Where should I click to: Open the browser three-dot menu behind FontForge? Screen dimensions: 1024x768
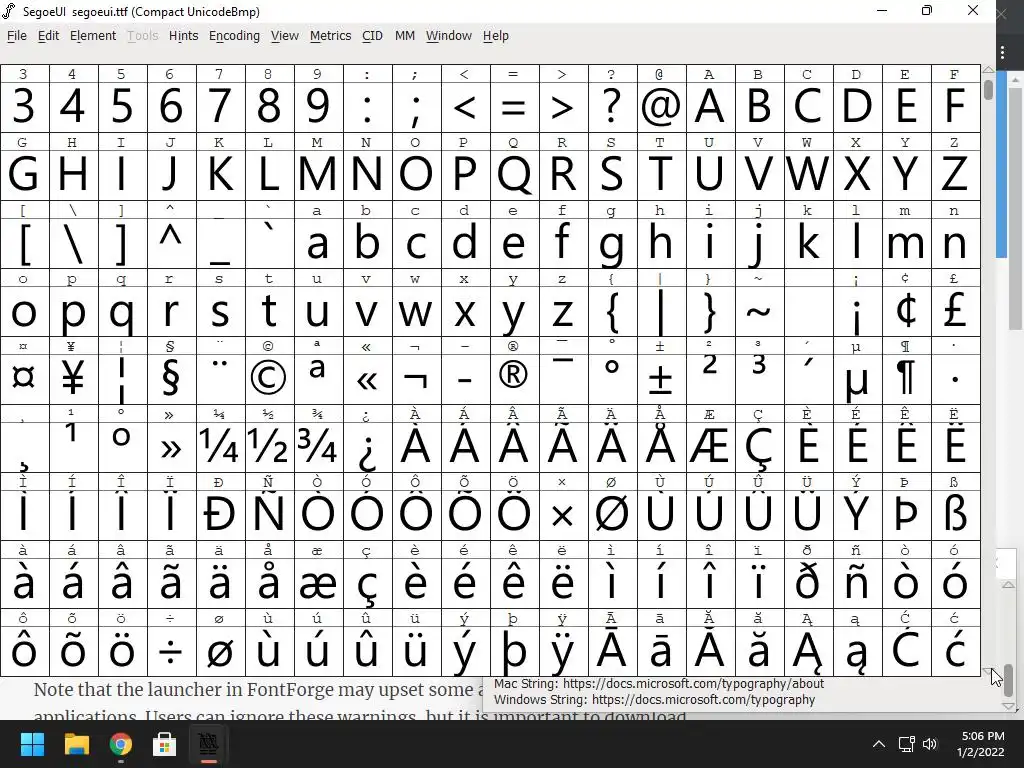(1002, 52)
